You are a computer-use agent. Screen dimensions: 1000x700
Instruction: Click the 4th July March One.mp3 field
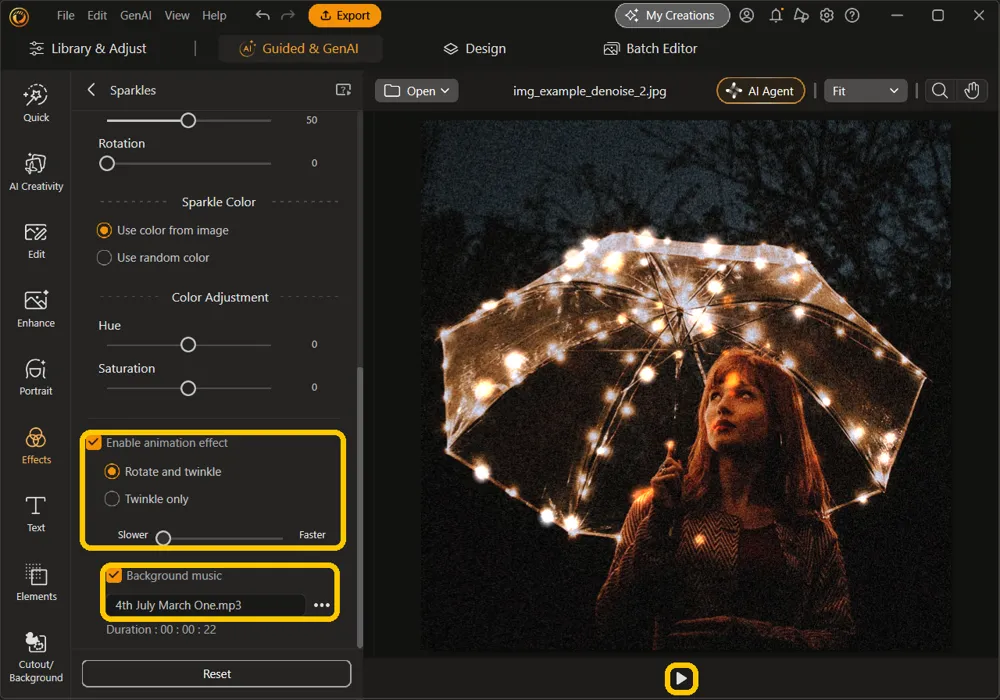(205, 605)
